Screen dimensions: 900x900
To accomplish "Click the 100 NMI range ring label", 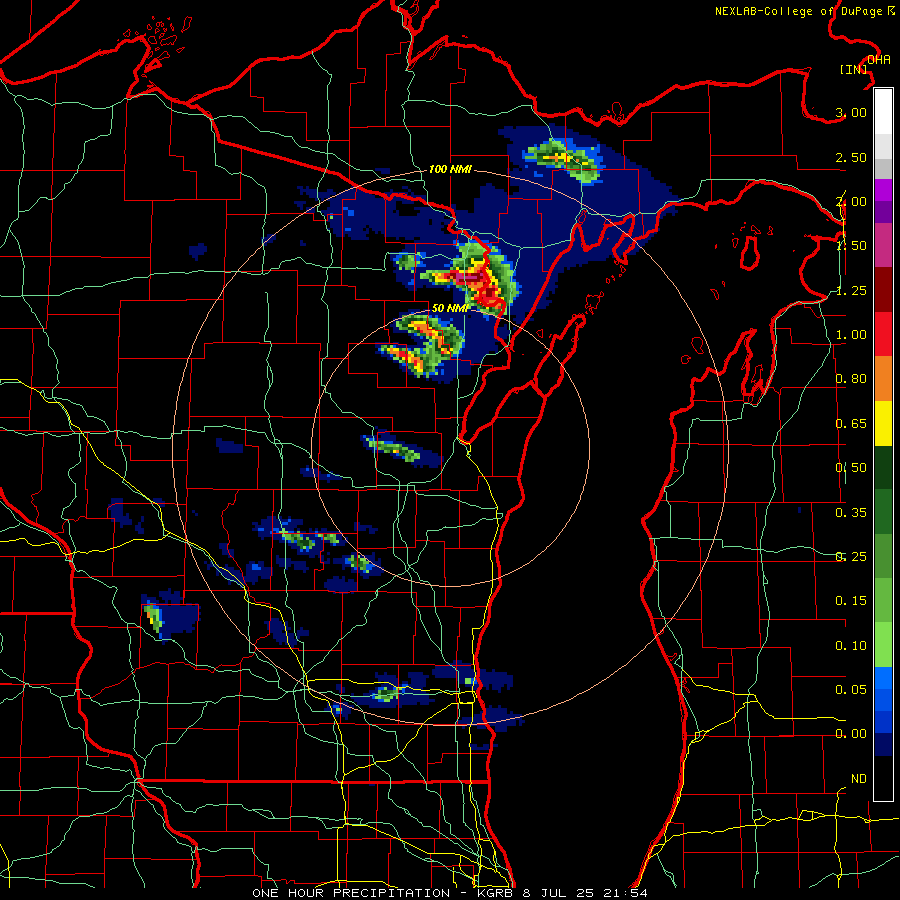I will pos(450,169).
